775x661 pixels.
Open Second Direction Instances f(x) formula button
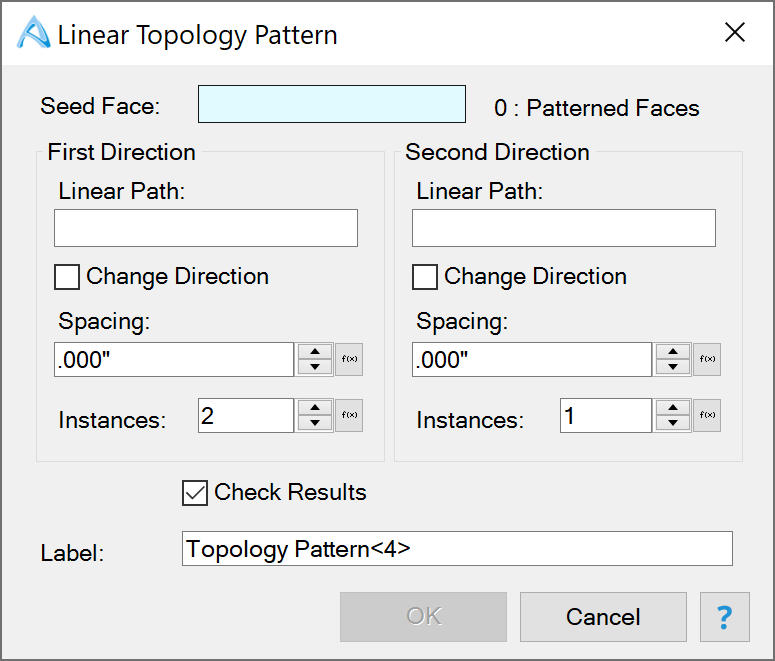click(x=707, y=416)
